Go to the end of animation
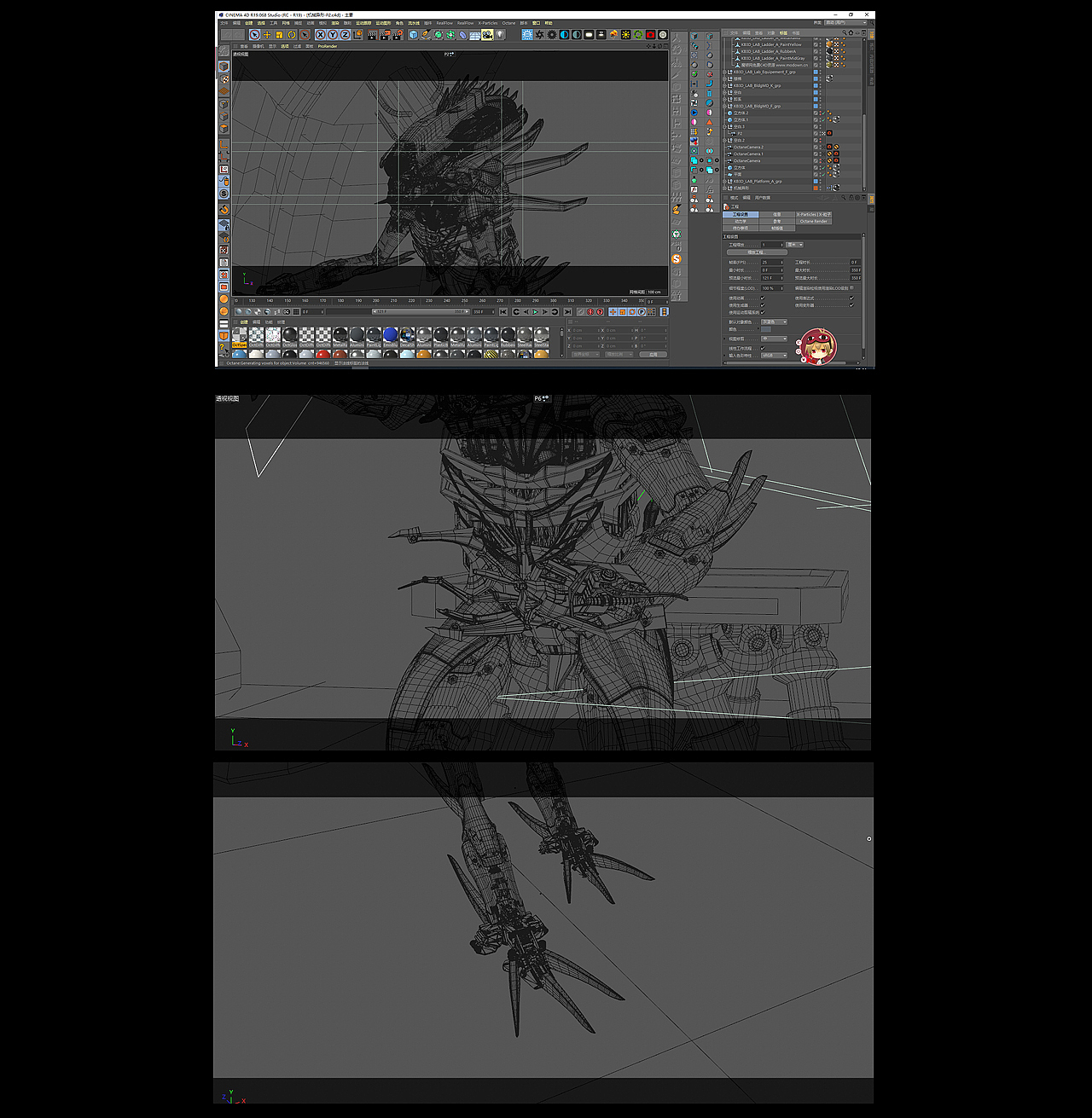 [x=567, y=312]
